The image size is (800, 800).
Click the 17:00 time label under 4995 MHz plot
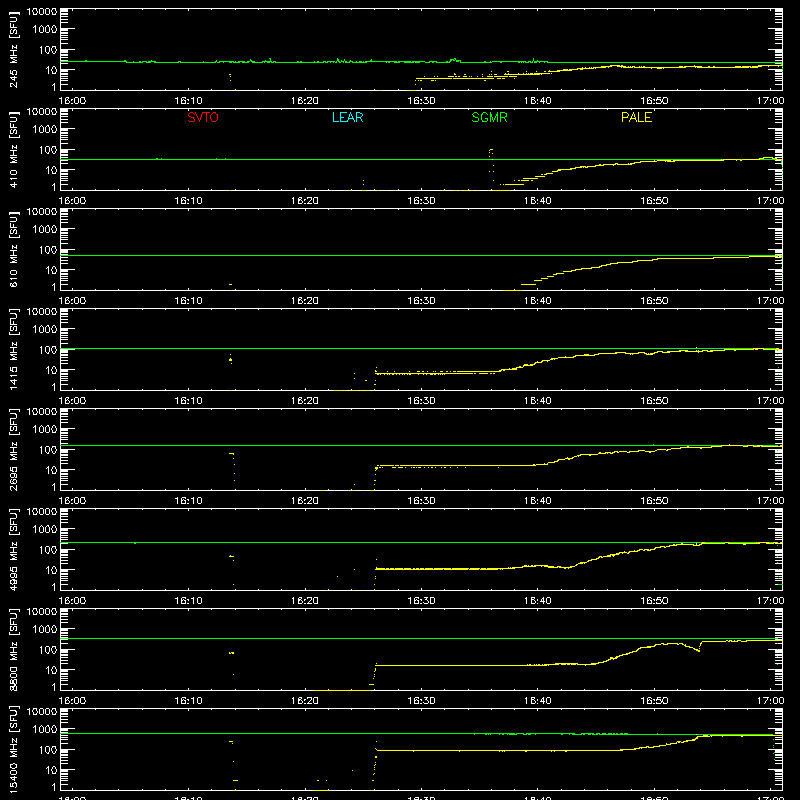pos(770,601)
